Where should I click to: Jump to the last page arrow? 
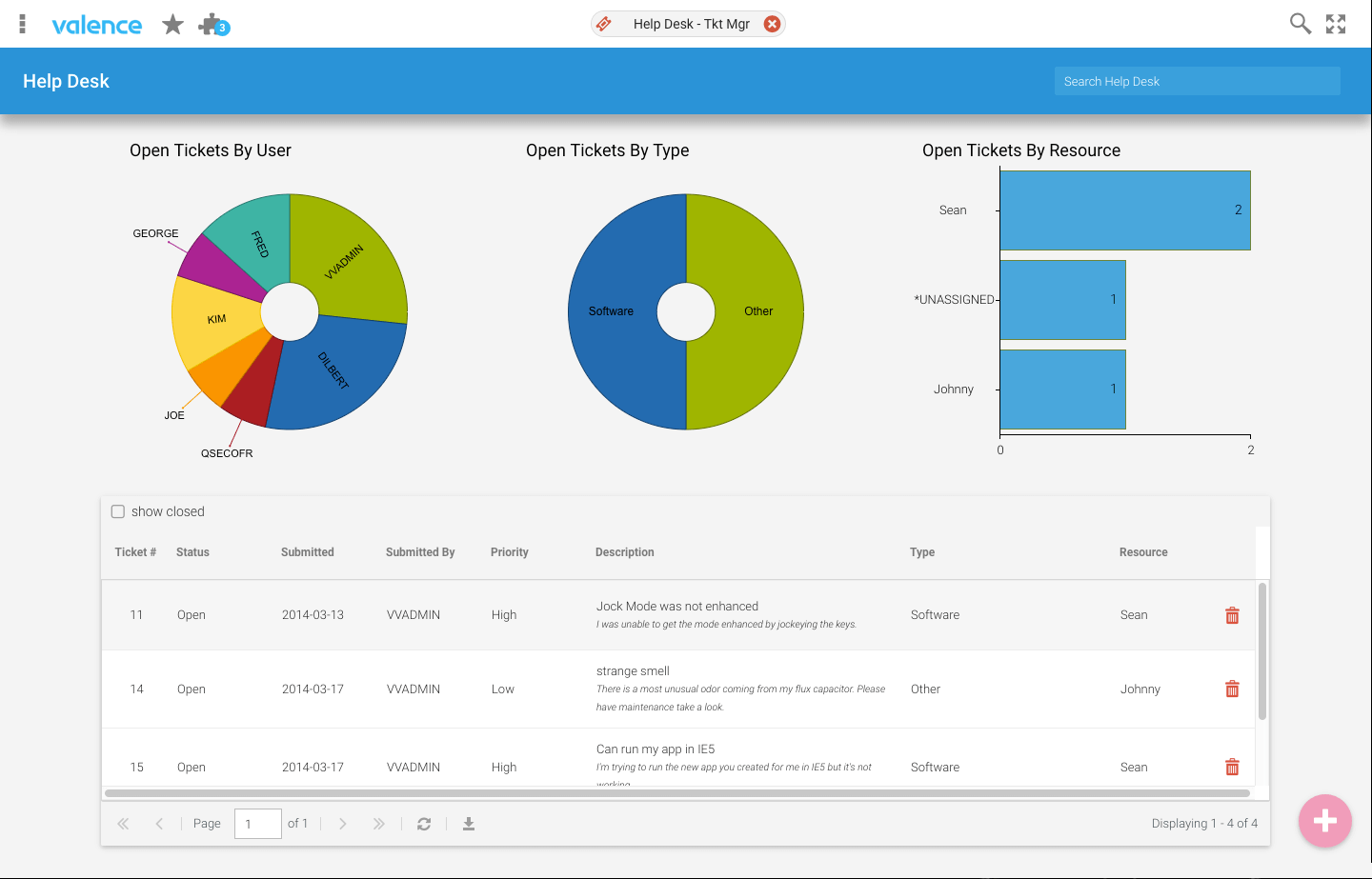pyautogui.click(x=379, y=824)
